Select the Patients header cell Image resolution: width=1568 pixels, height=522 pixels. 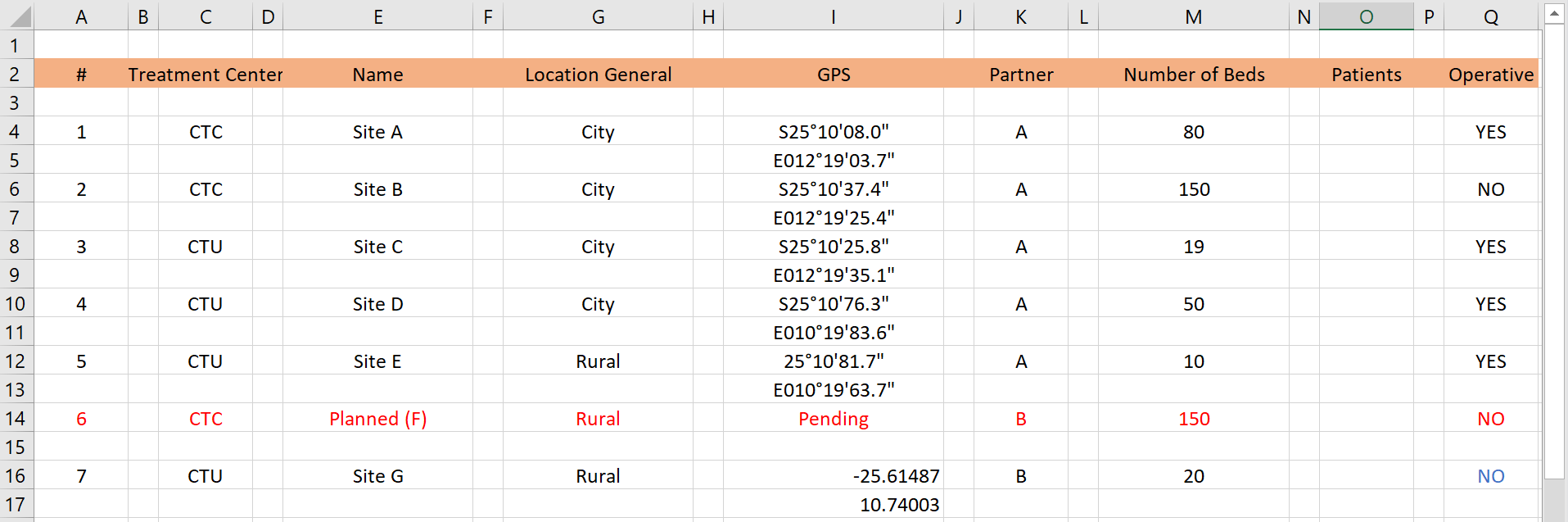1366,75
